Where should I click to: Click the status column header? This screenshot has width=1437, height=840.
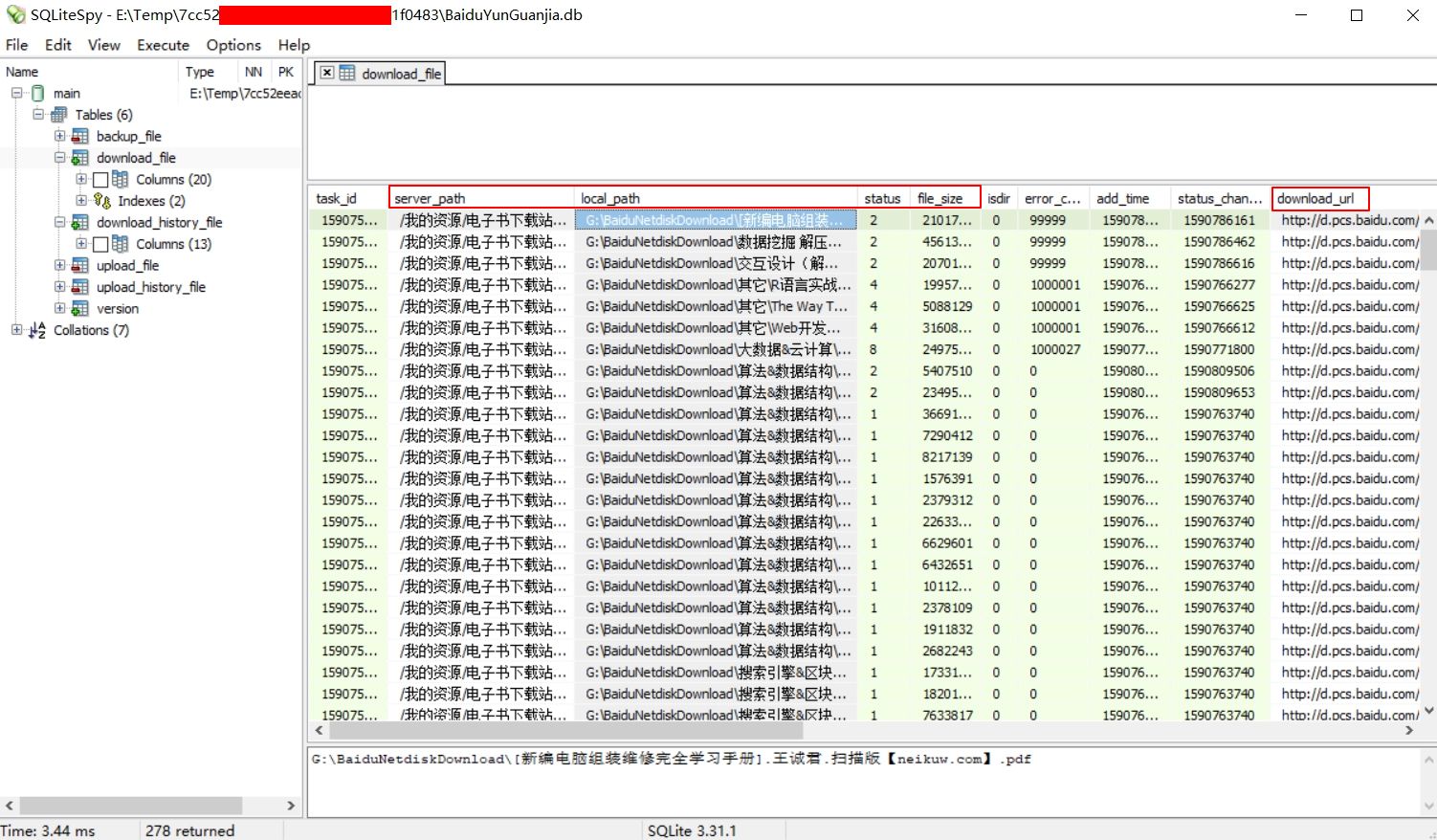pos(884,198)
